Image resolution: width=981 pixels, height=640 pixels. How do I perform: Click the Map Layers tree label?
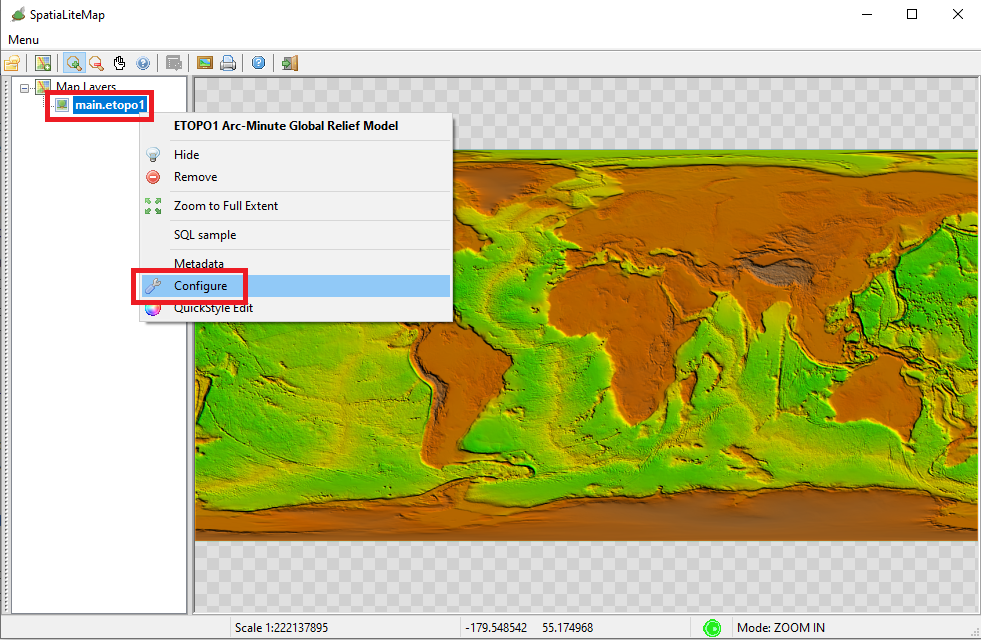(86, 87)
